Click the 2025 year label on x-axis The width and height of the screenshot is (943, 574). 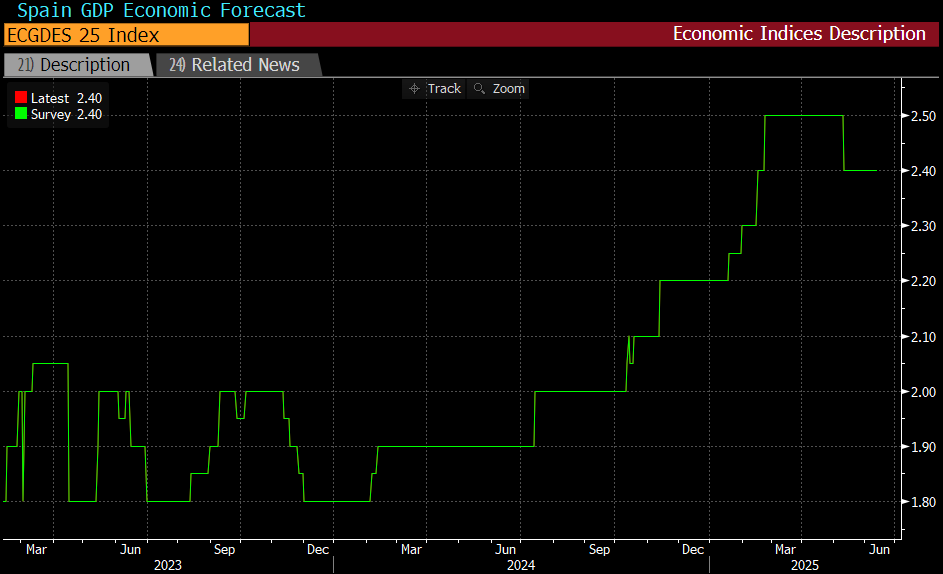coord(804,565)
